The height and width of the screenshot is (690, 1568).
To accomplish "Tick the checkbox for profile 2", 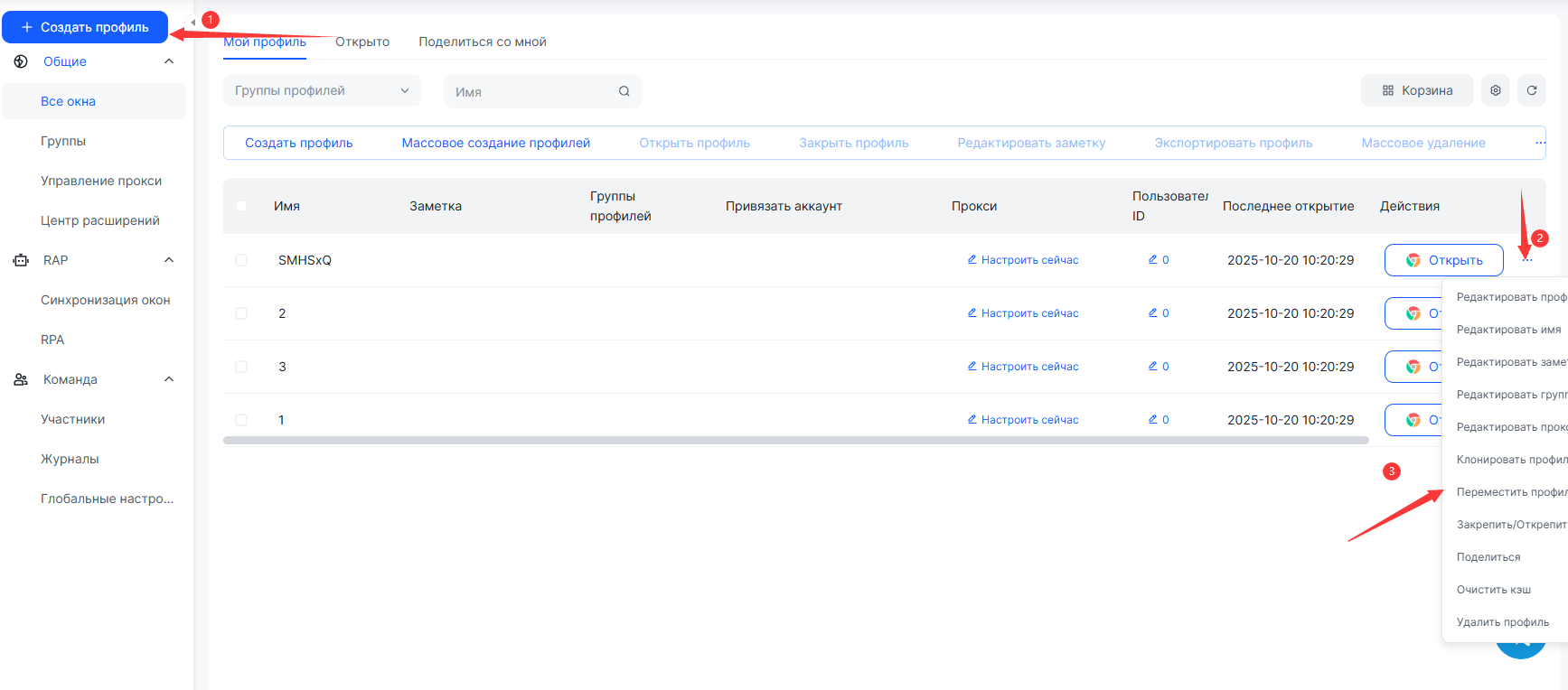I will click(x=241, y=313).
